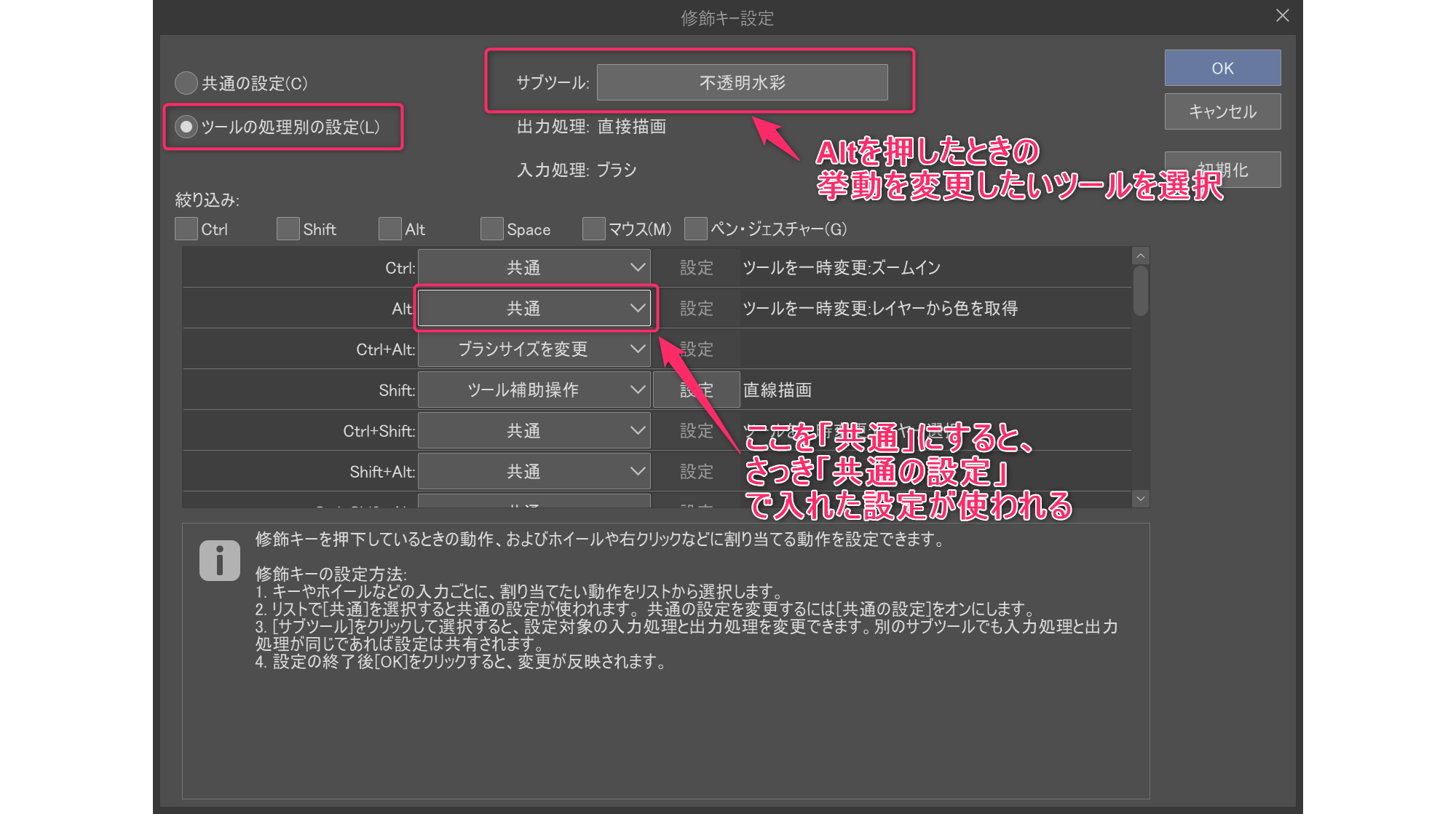Check the ペン・ジェスチャー filter checkbox
Image resolution: width=1456 pixels, height=814 pixels.
tap(696, 229)
